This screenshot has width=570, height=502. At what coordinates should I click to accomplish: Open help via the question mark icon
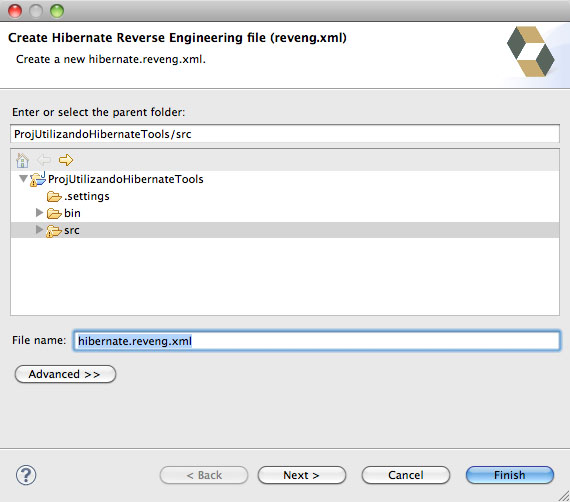26,475
